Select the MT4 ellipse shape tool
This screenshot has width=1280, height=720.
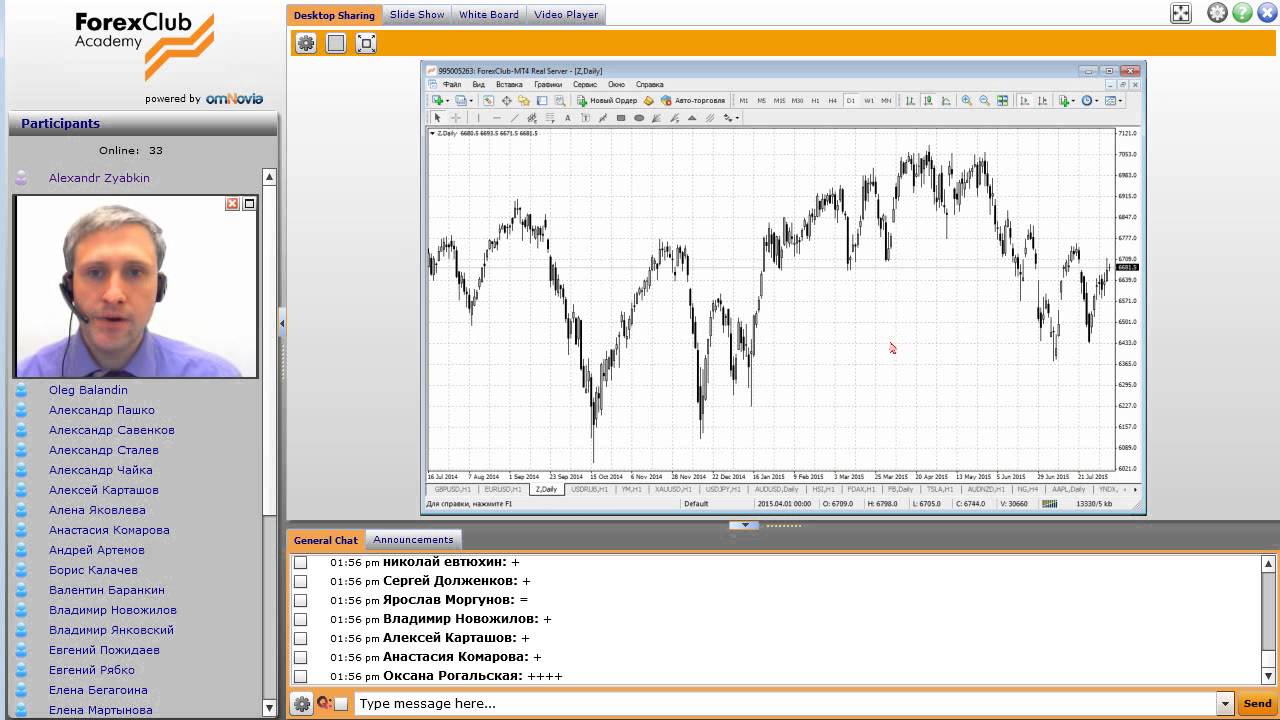(x=639, y=118)
